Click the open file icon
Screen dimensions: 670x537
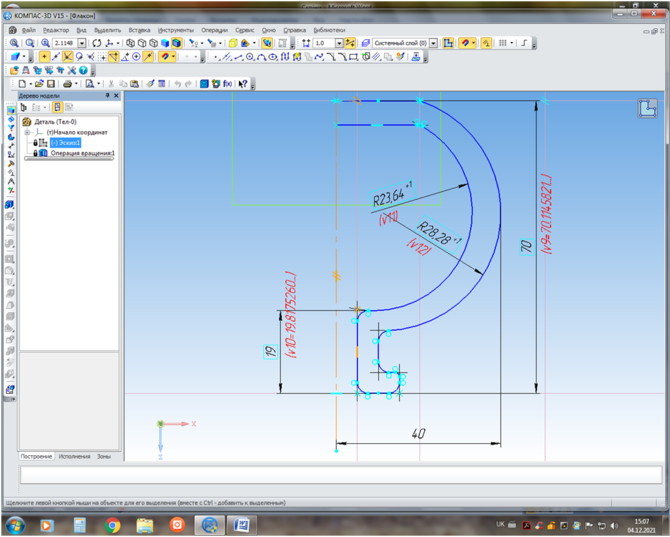[x=39, y=84]
